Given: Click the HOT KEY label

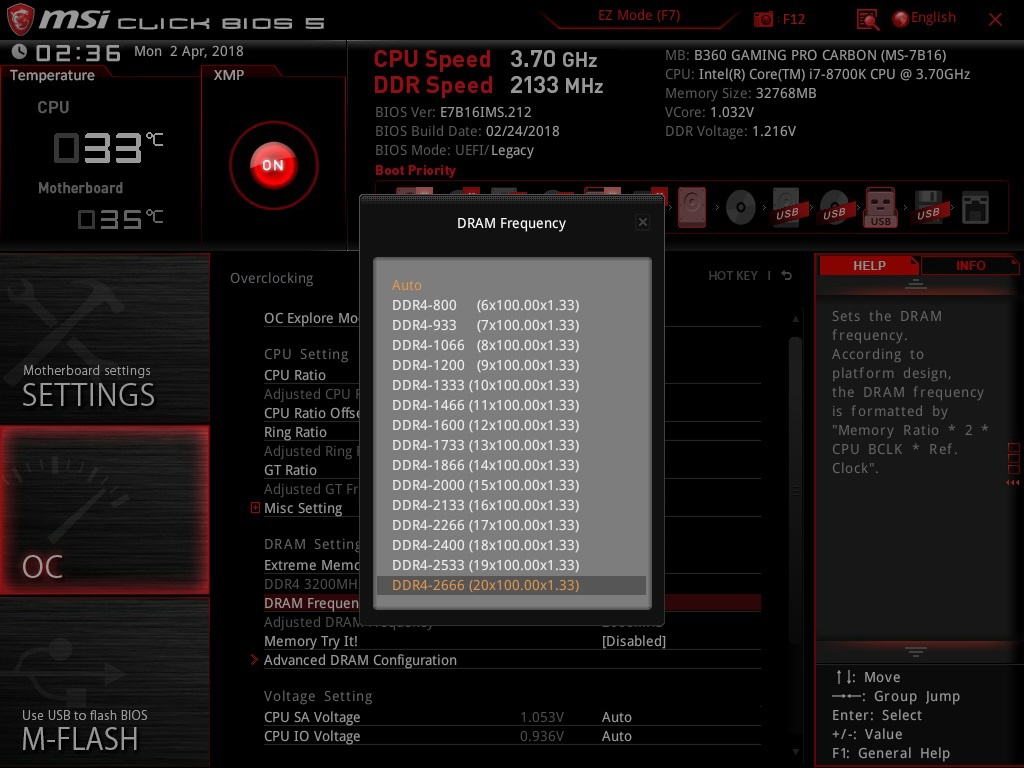Looking at the screenshot, I should point(733,276).
